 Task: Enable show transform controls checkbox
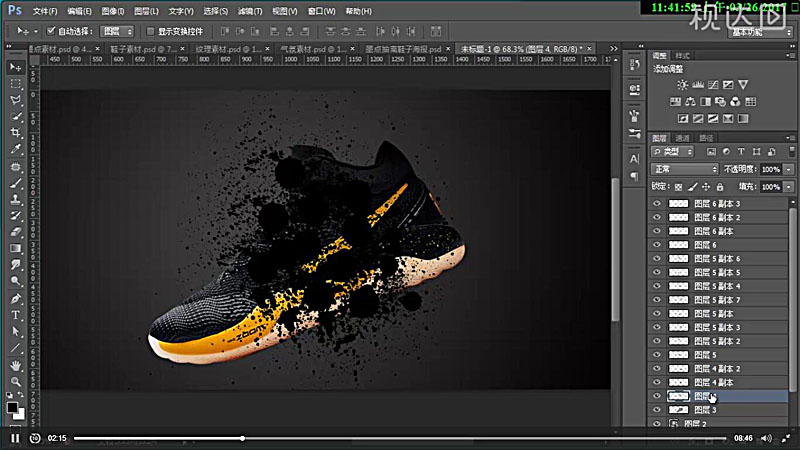[x=150, y=31]
